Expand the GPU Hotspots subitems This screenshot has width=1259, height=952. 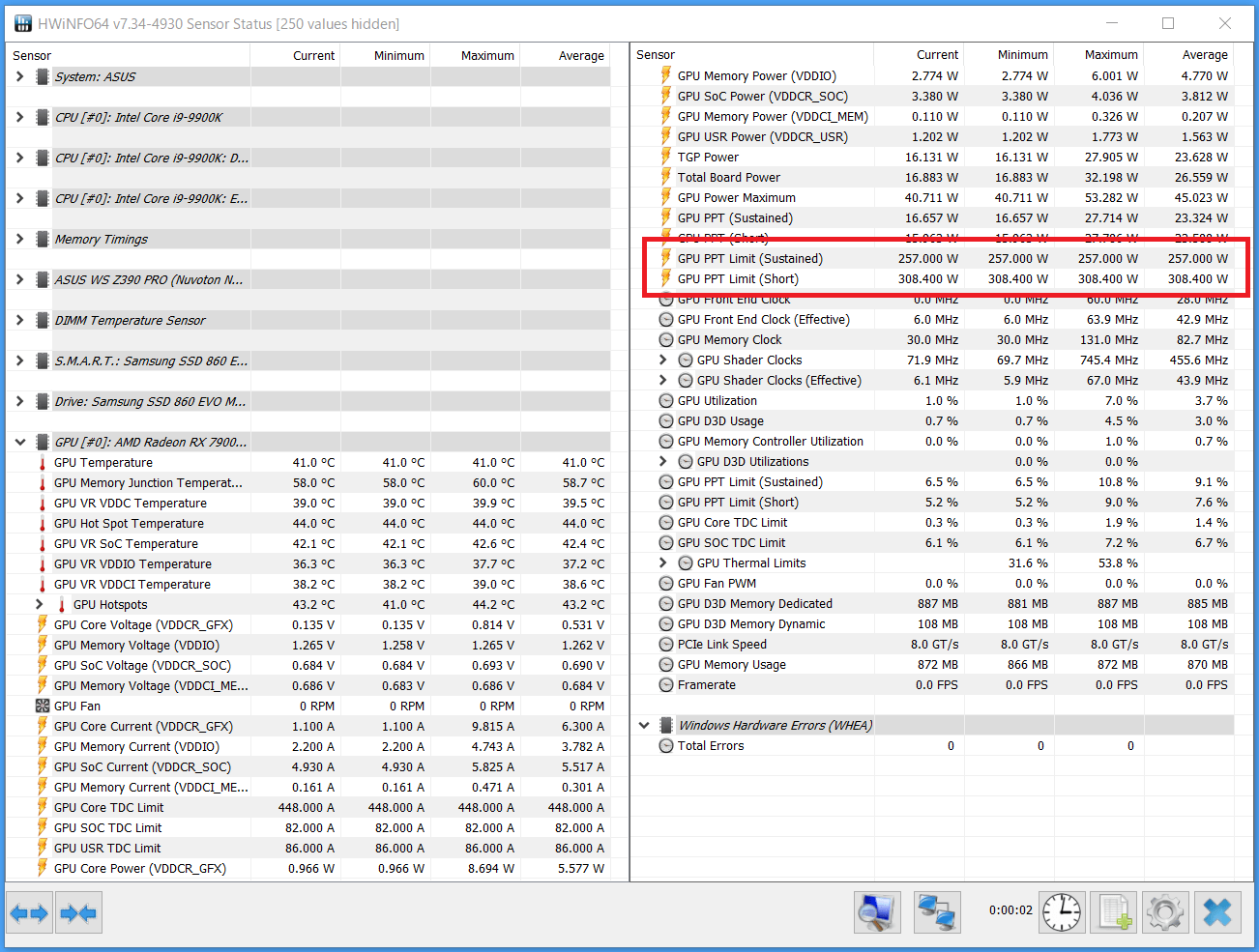coord(40,604)
